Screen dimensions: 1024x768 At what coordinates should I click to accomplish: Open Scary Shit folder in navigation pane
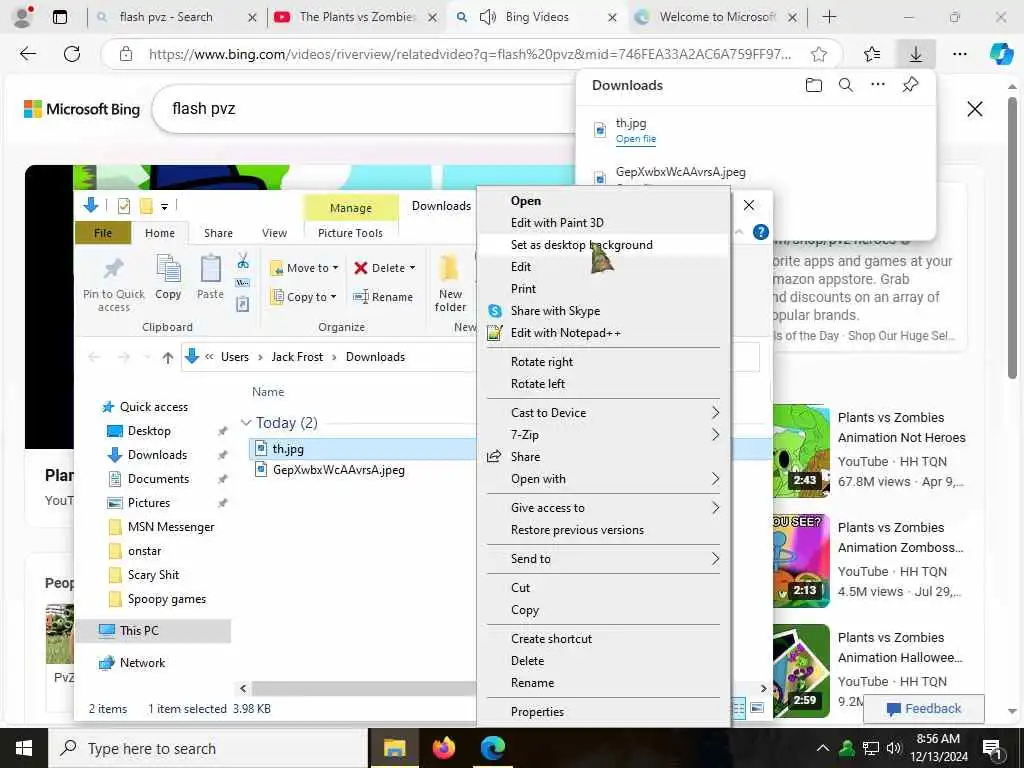click(x=153, y=575)
